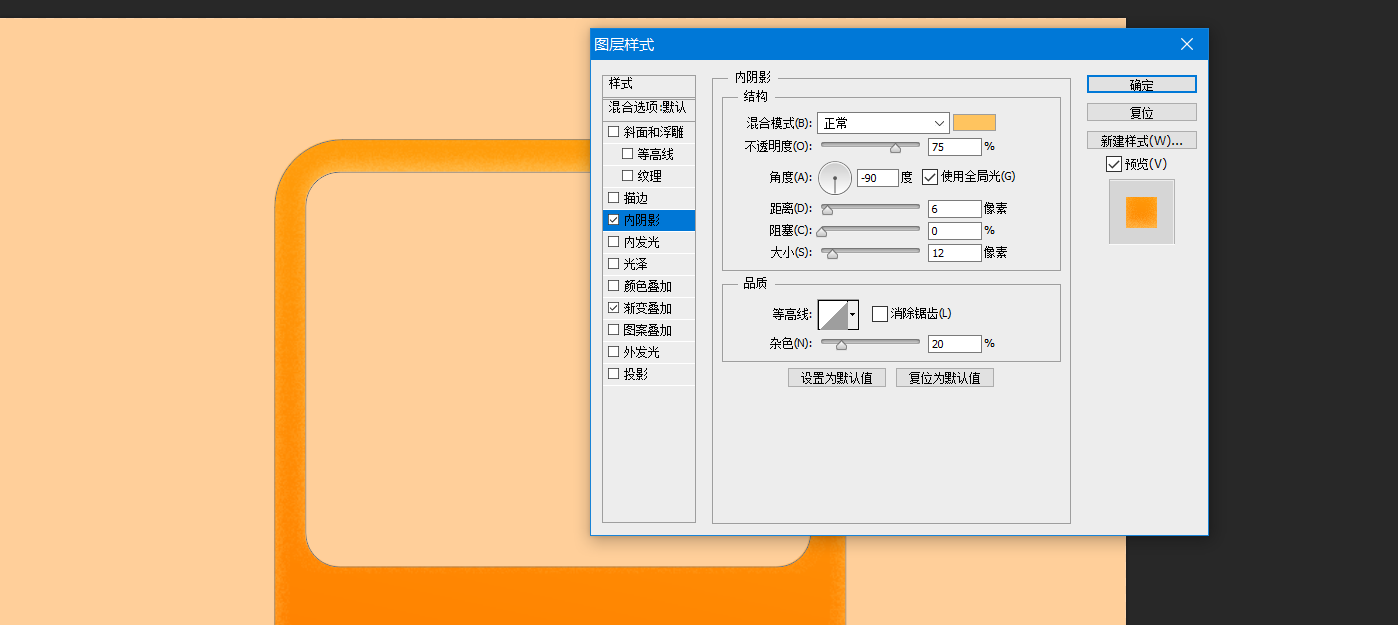
Task: Click the 不透明度 value field
Action: [954, 147]
